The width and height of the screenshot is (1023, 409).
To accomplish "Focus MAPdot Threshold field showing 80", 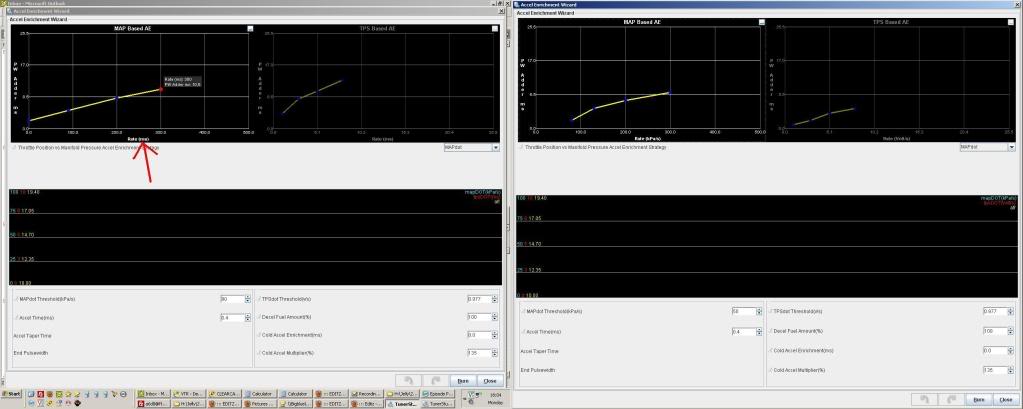I will point(232,299).
